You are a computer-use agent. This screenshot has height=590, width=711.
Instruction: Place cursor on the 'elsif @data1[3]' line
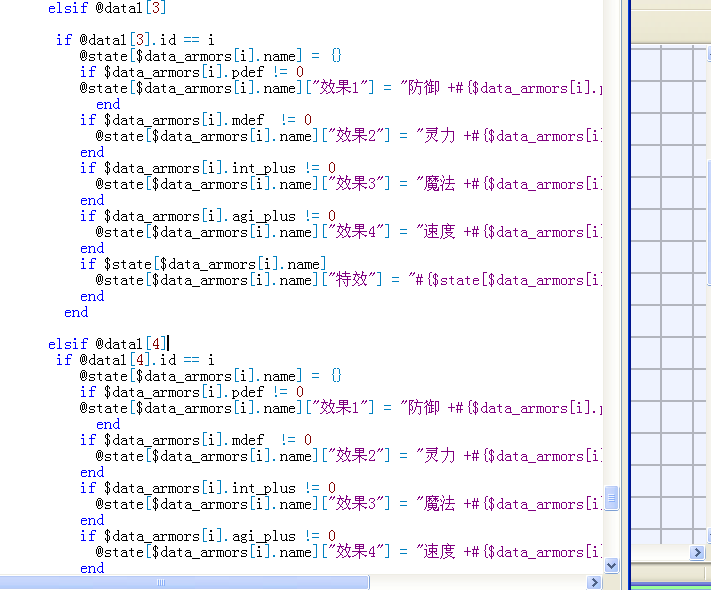(107, 8)
